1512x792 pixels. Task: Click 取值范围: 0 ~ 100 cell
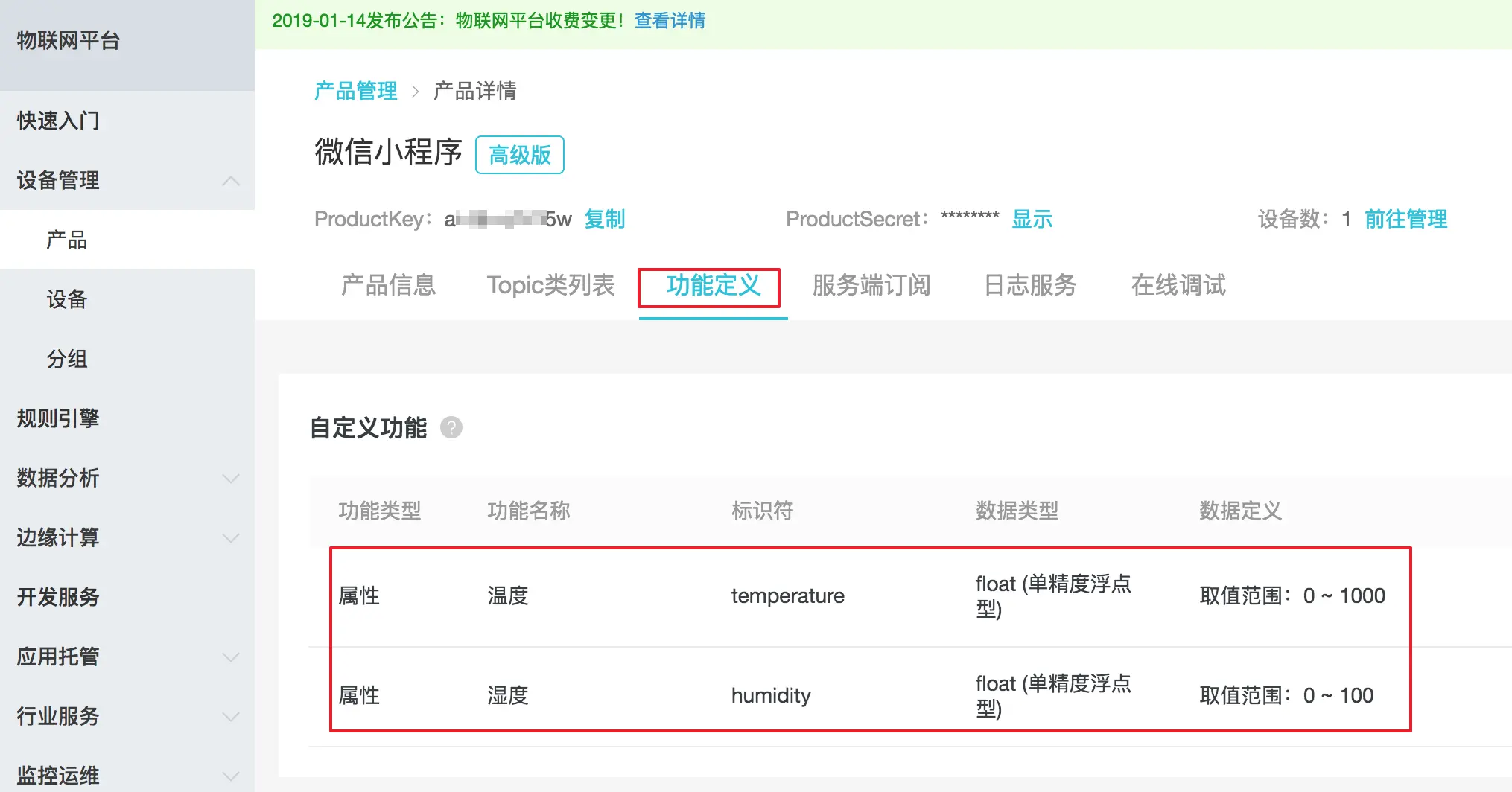tap(1286, 695)
